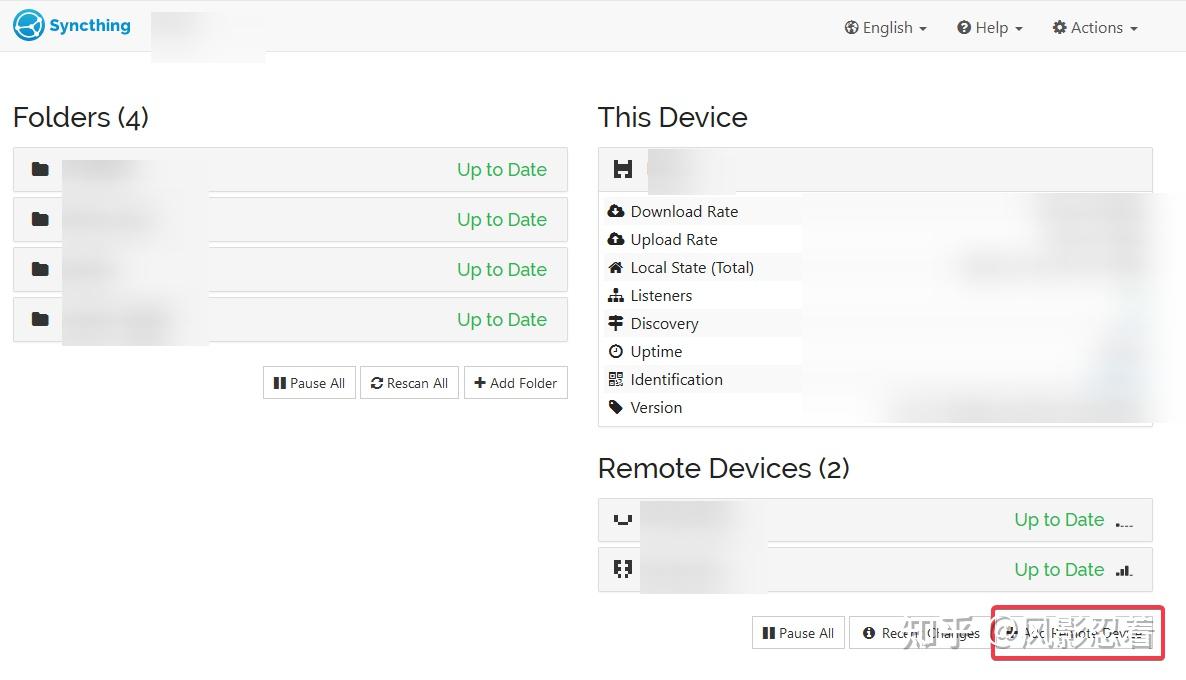Image resolution: width=1186 pixels, height=680 pixels.
Task: Click the Identification QR code icon
Action: click(616, 379)
